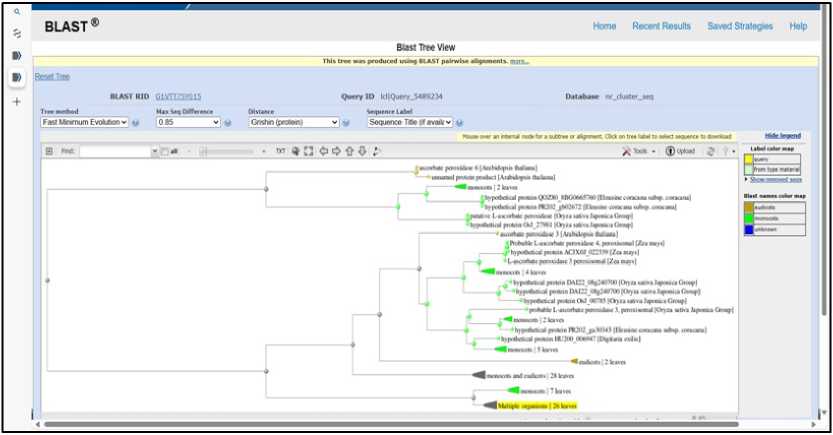Click help icon beside Max Seq Difference
This screenshot has width=833, height=435.
point(227,123)
